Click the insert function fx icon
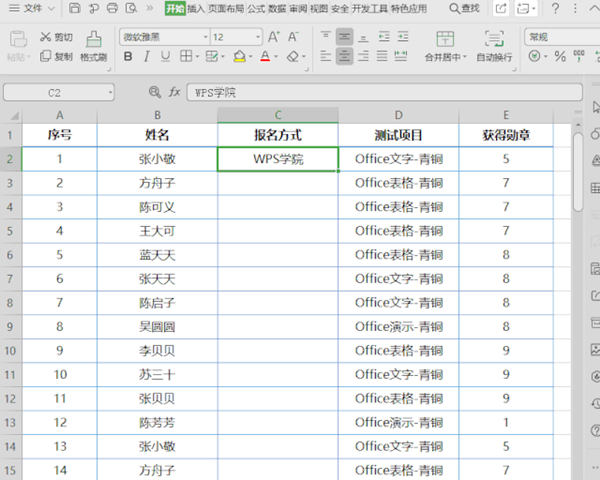Screen dimensions: 600x480 point(174,92)
